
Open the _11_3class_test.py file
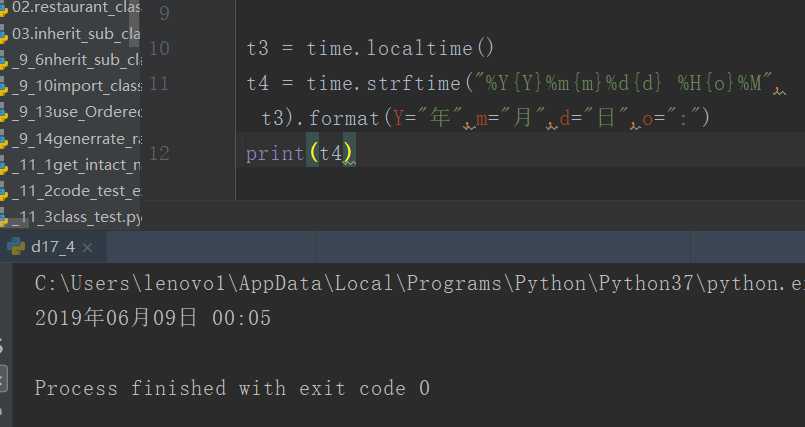pyautogui.click(x=76, y=217)
